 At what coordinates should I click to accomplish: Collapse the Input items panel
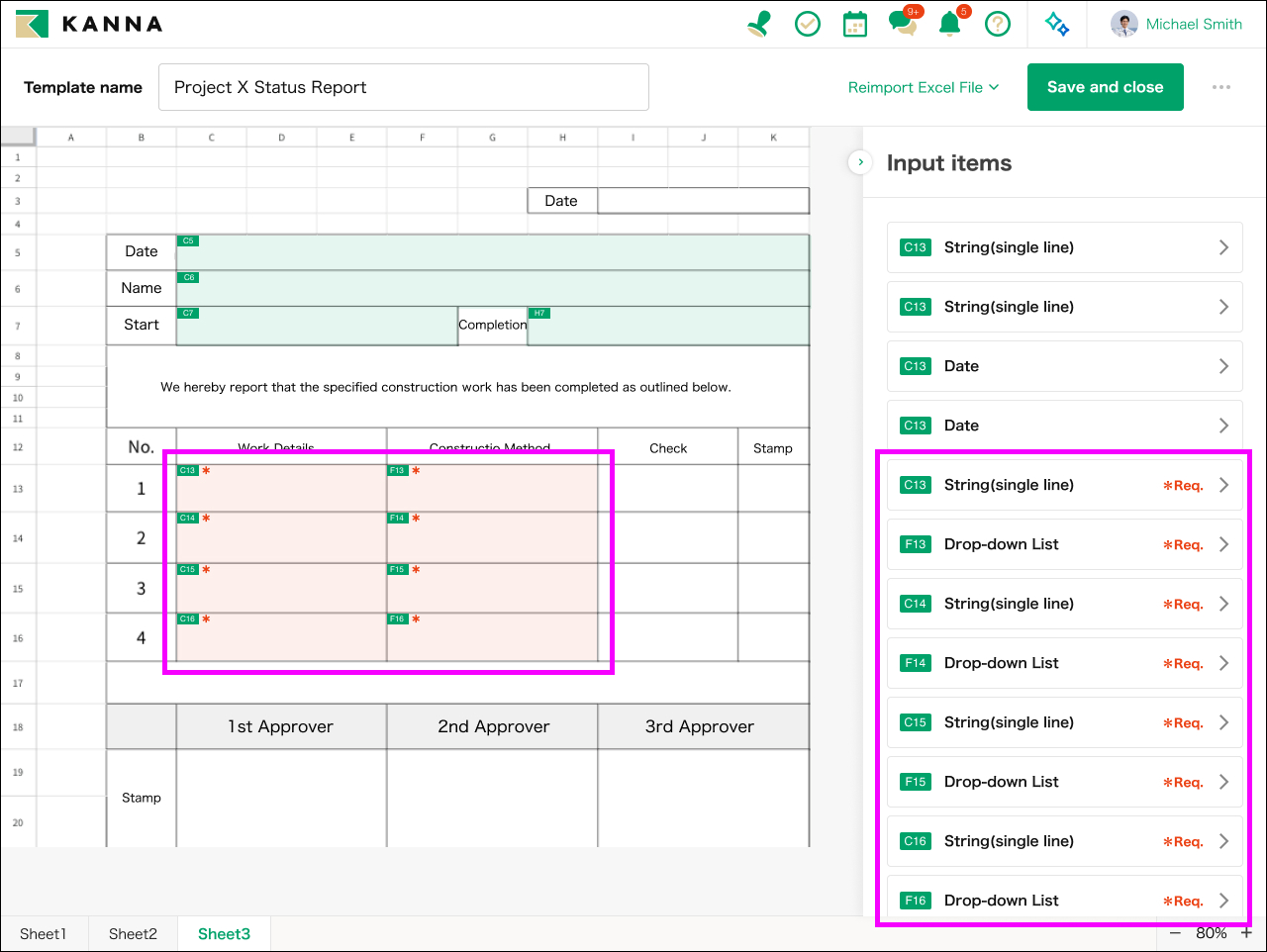point(860,162)
